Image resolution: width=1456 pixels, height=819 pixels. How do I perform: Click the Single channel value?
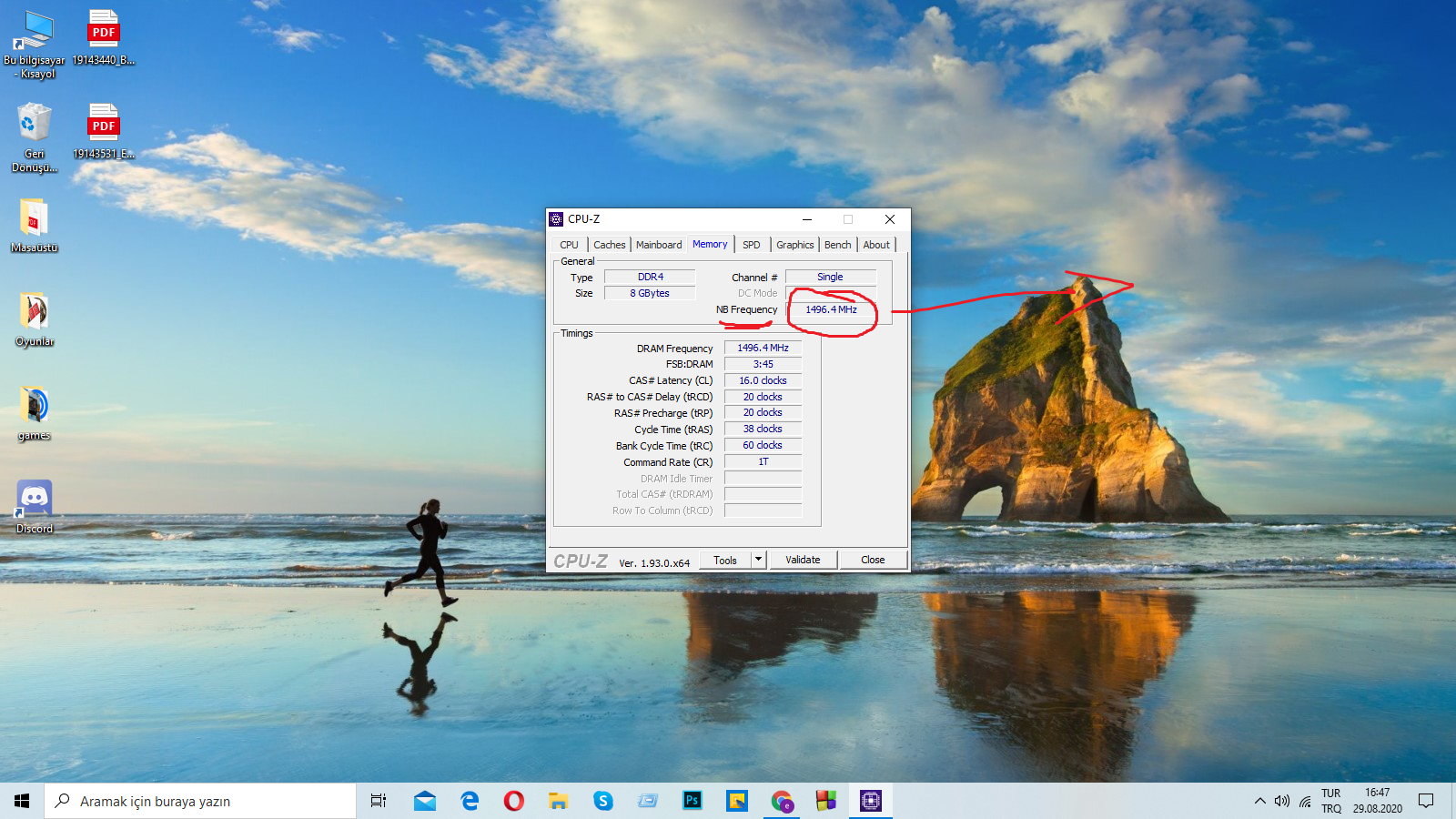[x=831, y=277]
